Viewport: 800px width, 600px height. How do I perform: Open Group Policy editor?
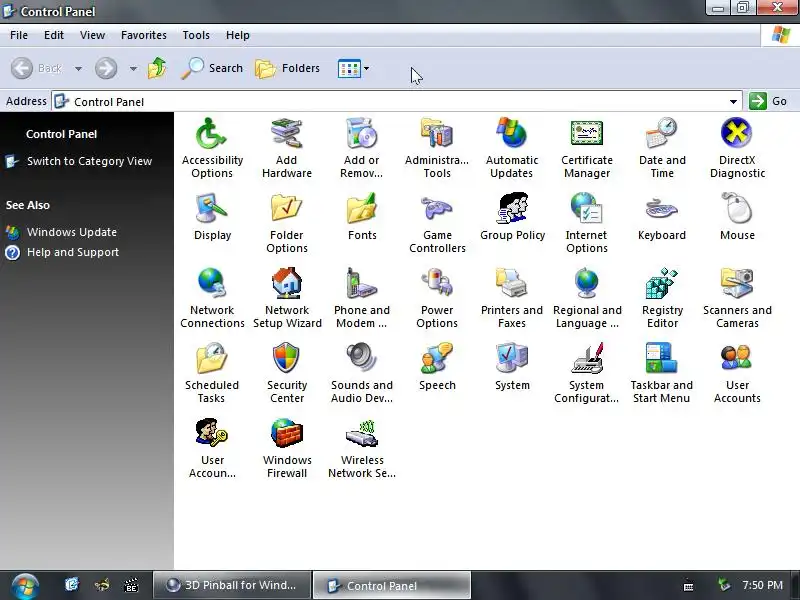pyautogui.click(x=512, y=216)
